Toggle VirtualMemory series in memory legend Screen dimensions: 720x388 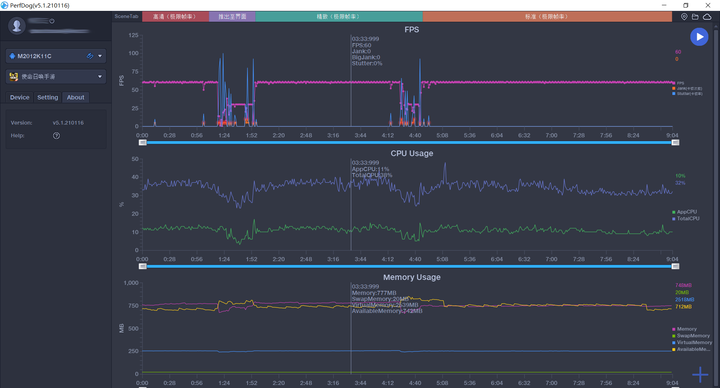[x=692, y=343]
